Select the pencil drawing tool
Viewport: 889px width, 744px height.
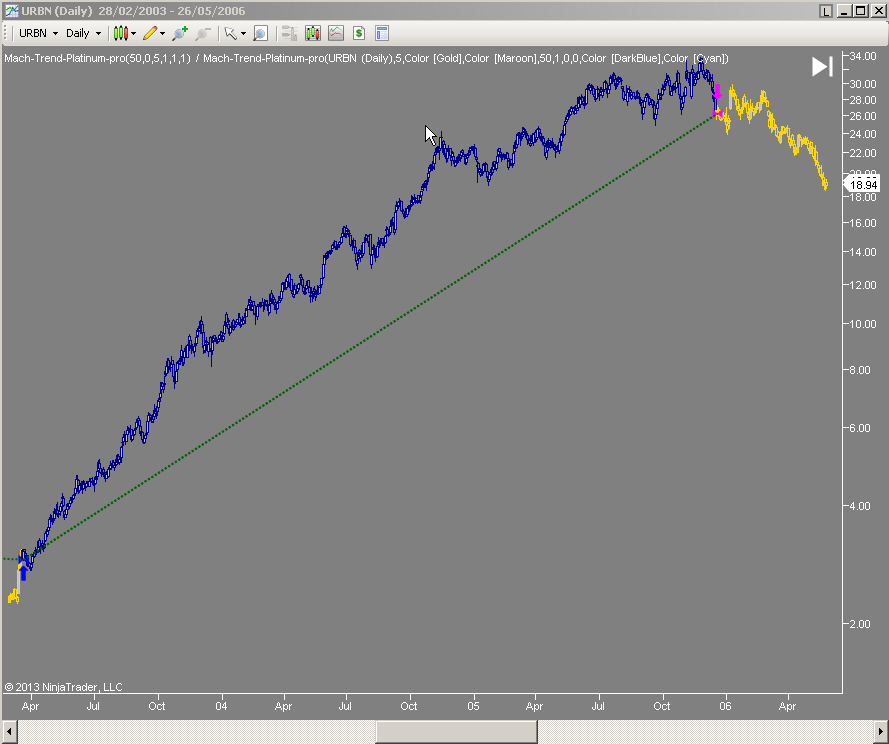[x=149, y=32]
